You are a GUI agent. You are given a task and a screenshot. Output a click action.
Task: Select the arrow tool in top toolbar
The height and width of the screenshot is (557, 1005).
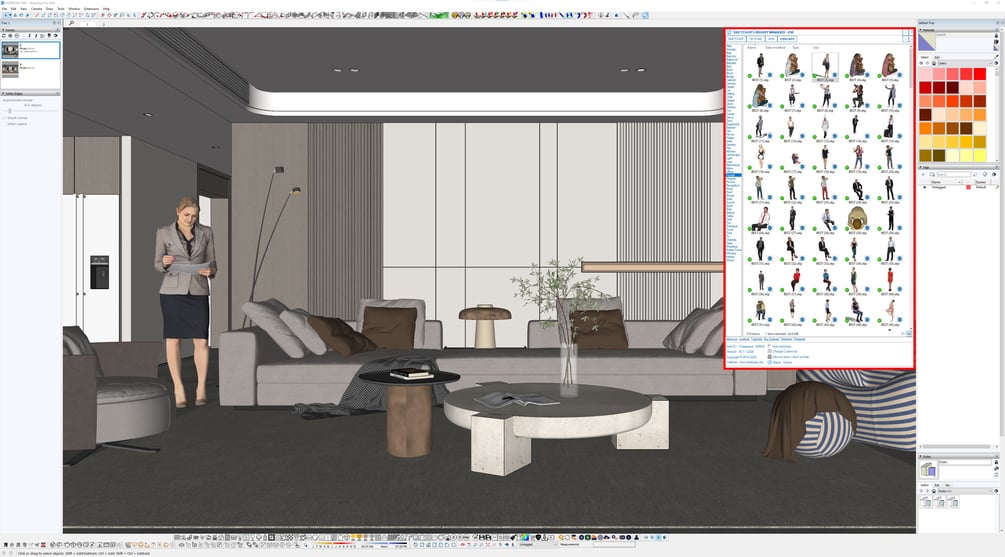point(6,15)
